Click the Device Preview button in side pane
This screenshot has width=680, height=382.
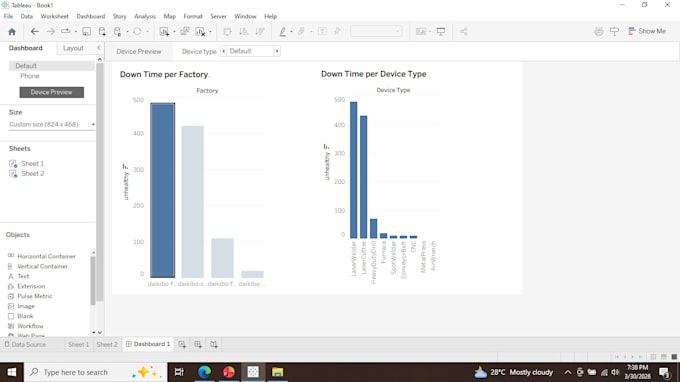point(52,92)
